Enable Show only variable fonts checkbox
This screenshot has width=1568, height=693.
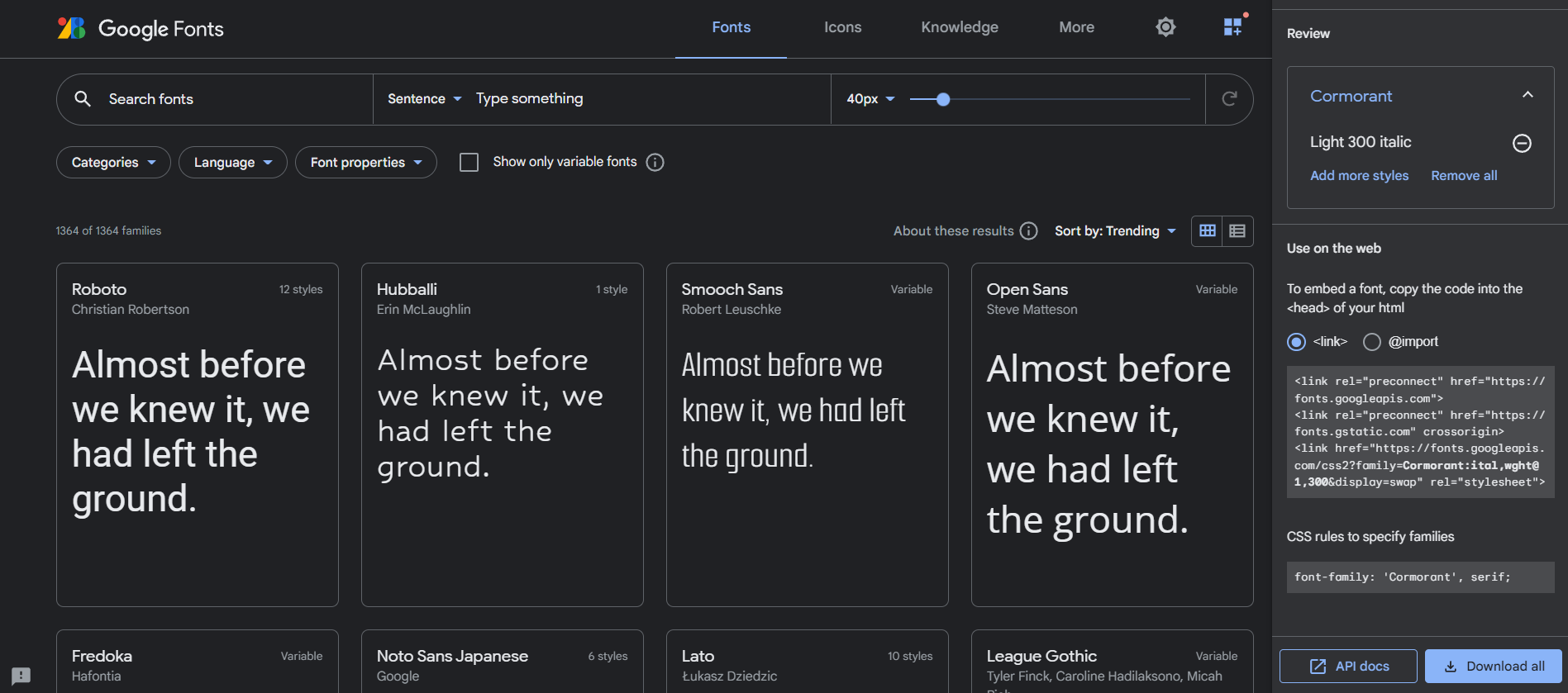pos(469,162)
